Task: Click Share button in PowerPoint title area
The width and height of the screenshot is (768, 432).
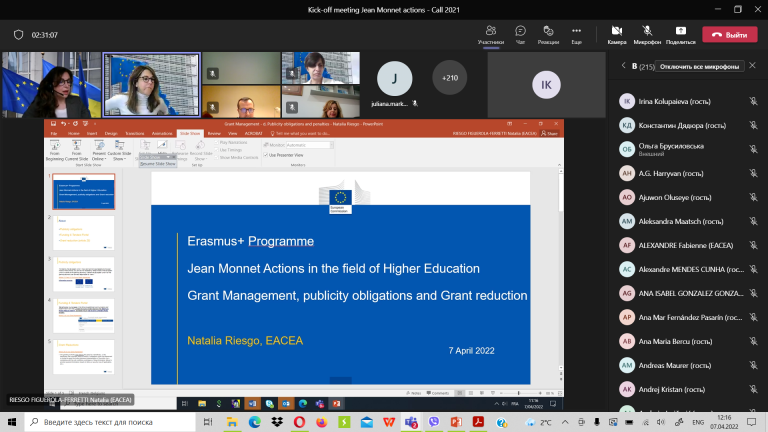Action: tap(549, 133)
